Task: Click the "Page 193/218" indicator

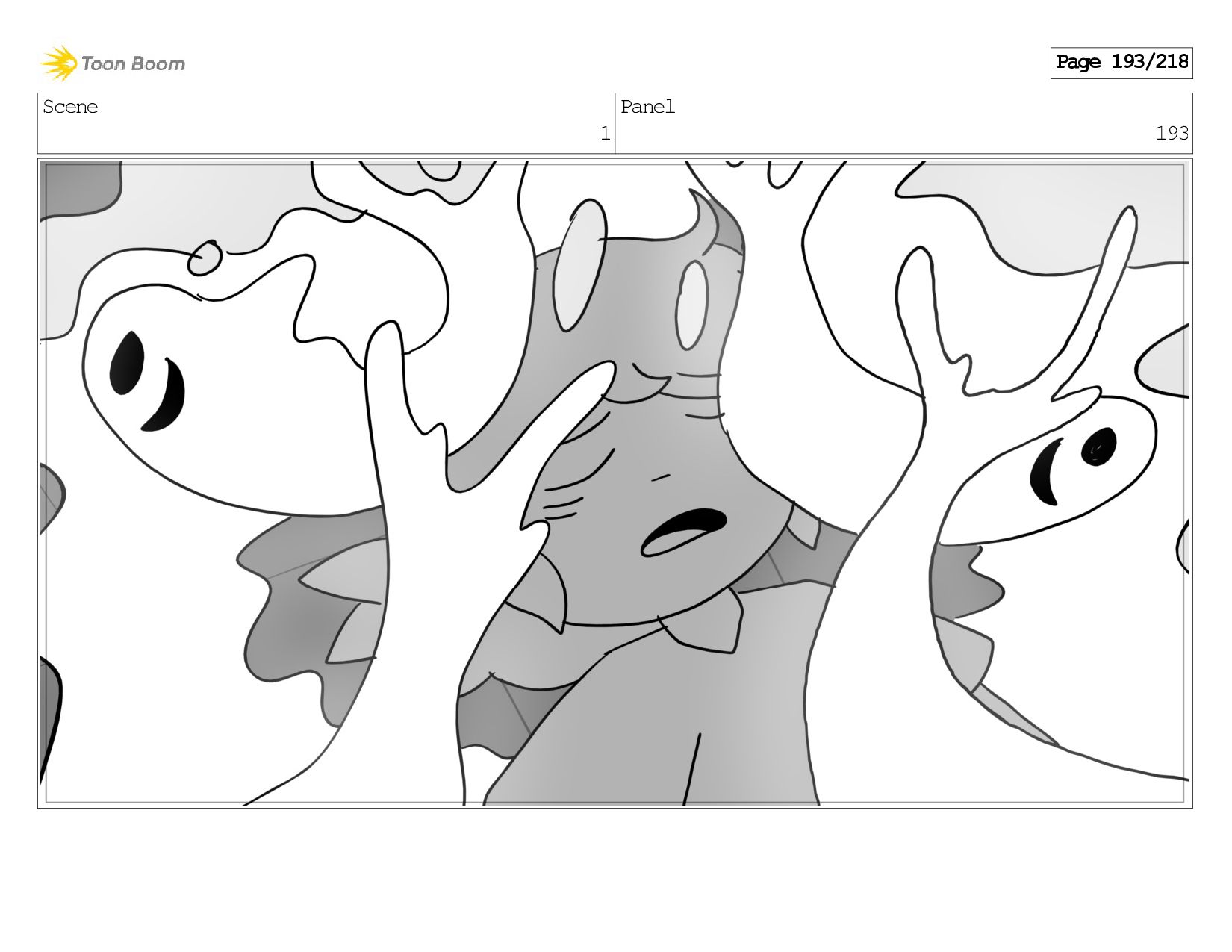Action: click(1121, 63)
